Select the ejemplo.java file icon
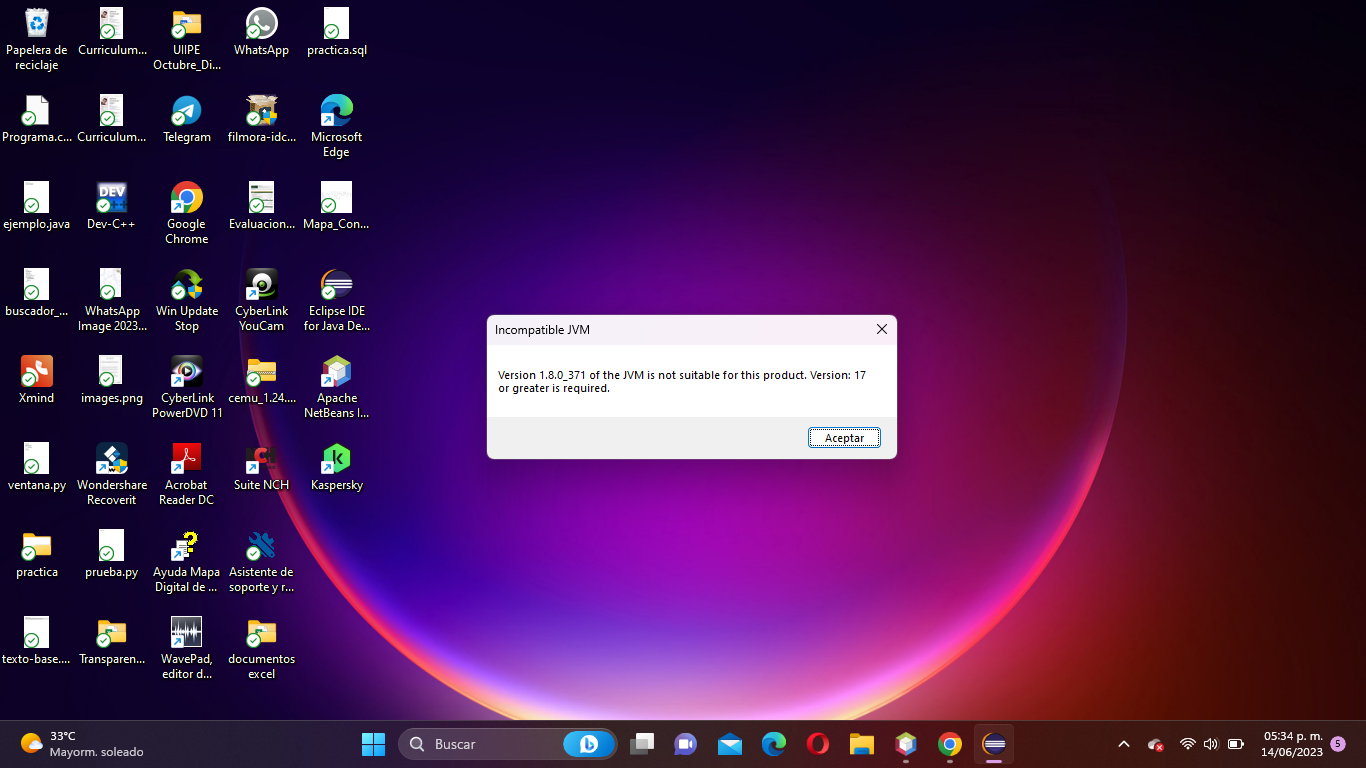The width and height of the screenshot is (1366, 768). tap(37, 206)
